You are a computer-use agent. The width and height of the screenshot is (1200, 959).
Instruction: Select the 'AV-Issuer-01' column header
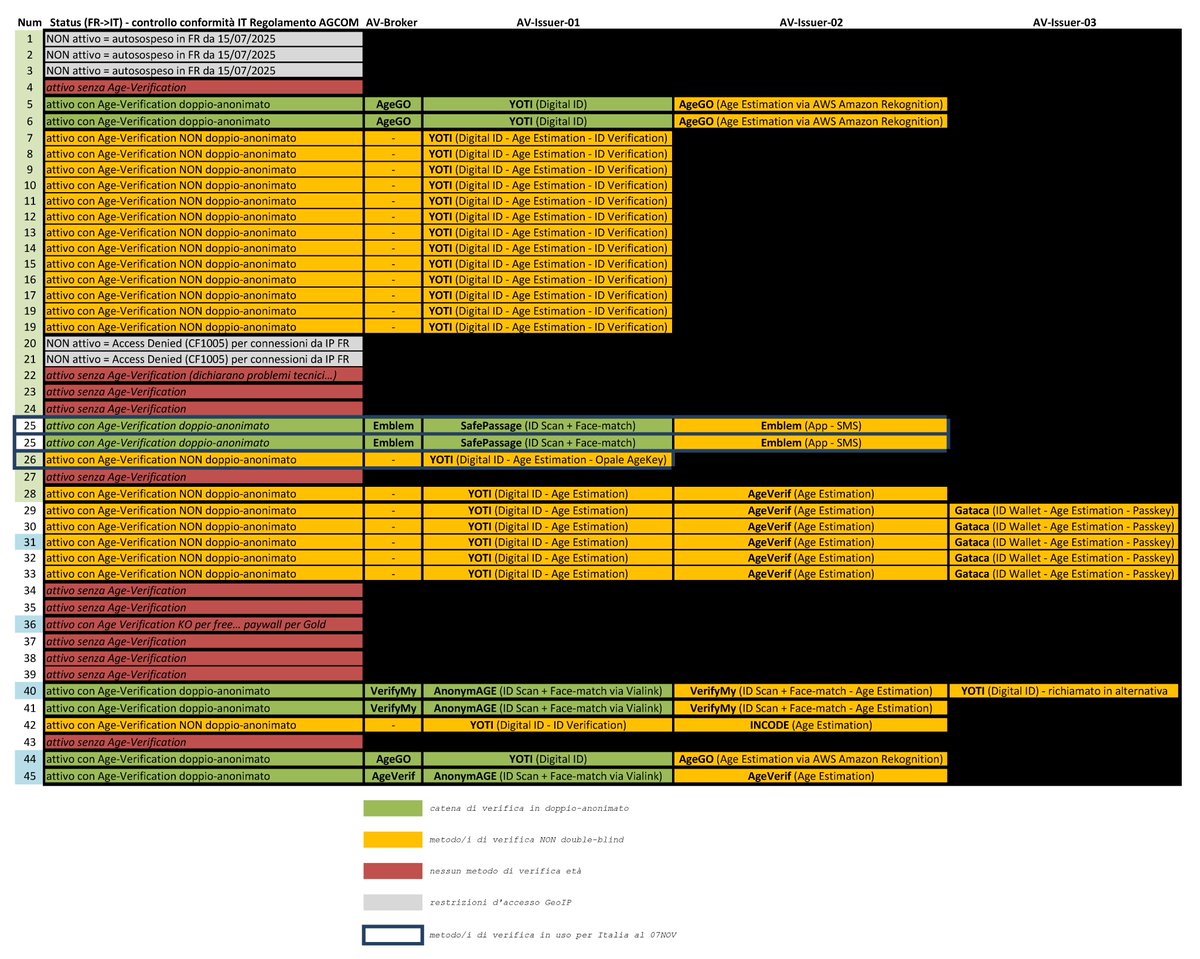tap(548, 20)
